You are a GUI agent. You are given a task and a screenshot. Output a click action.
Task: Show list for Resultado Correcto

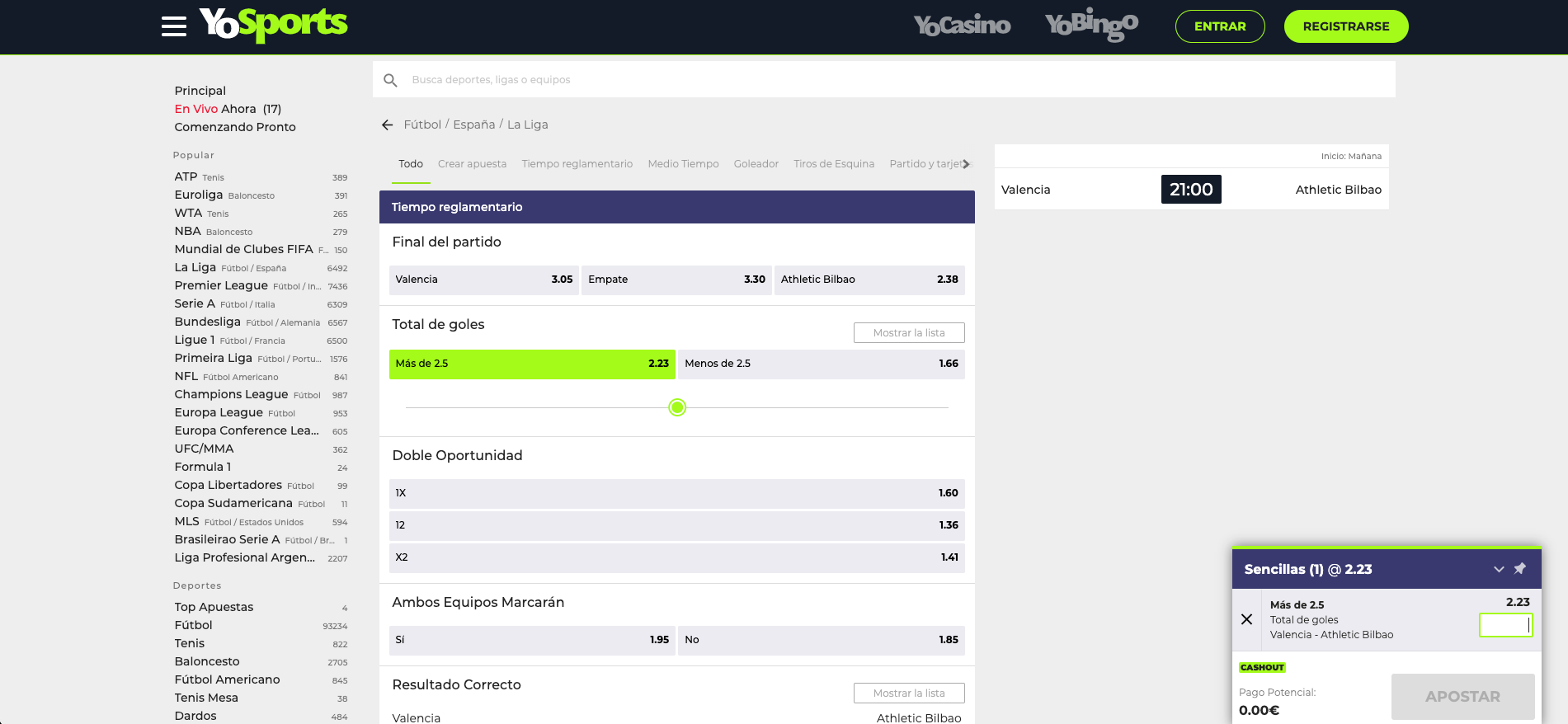click(x=909, y=693)
